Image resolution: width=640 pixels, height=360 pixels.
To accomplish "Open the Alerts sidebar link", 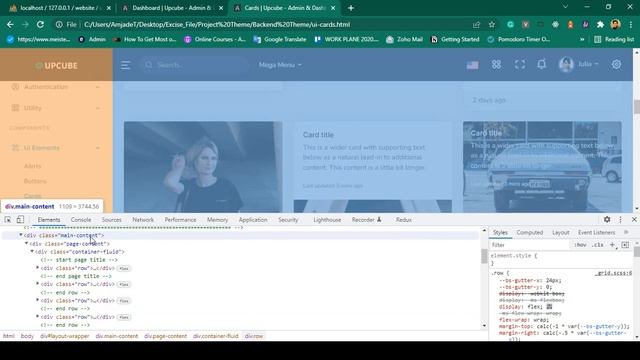I will 33,166.
